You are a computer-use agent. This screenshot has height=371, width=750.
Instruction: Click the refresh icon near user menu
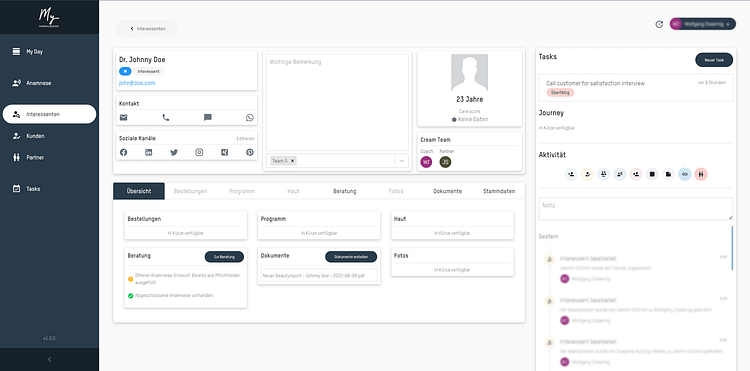pyautogui.click(x=659, y=24)
